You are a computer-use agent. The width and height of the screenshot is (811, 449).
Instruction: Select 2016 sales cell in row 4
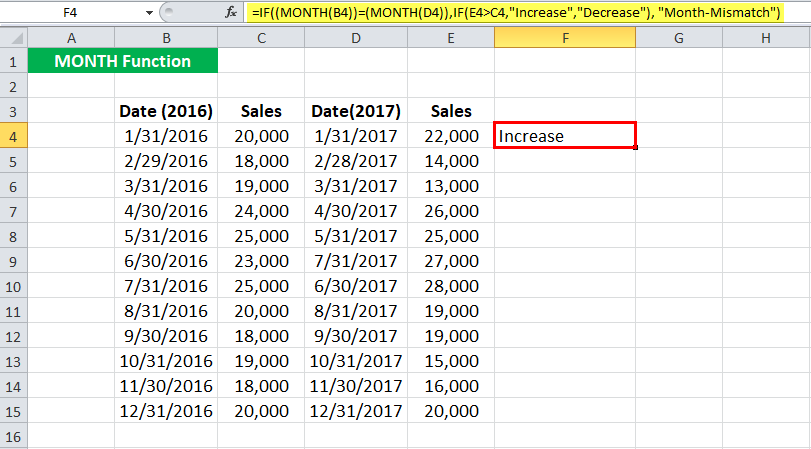tap(261, 136)
